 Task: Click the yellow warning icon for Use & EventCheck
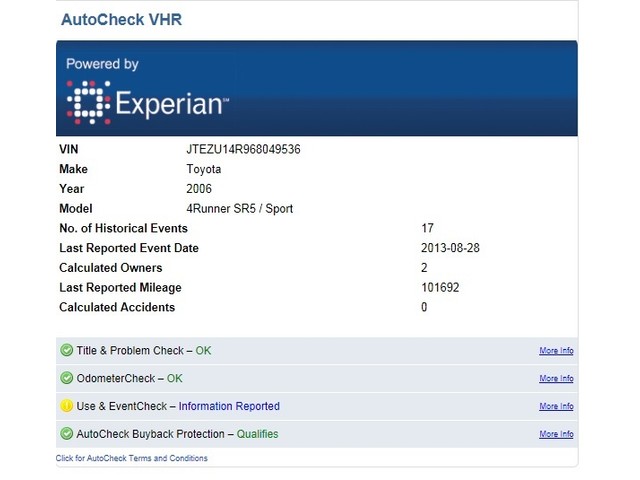[x=67, y=406]
